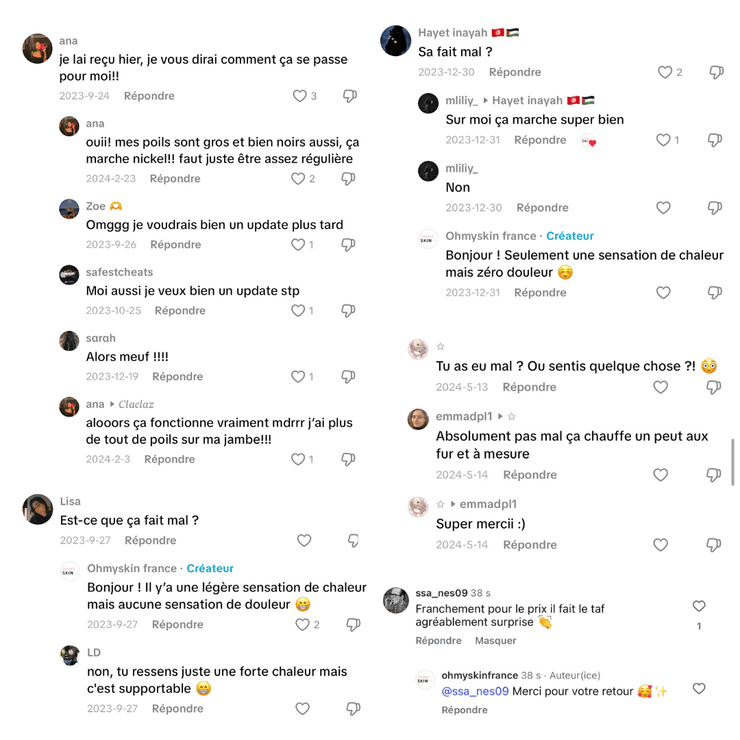Viewport: 740px width, 740px height.
Task: Like emmadpl1's "Absolument pas mal" comment
Action: 661,475
